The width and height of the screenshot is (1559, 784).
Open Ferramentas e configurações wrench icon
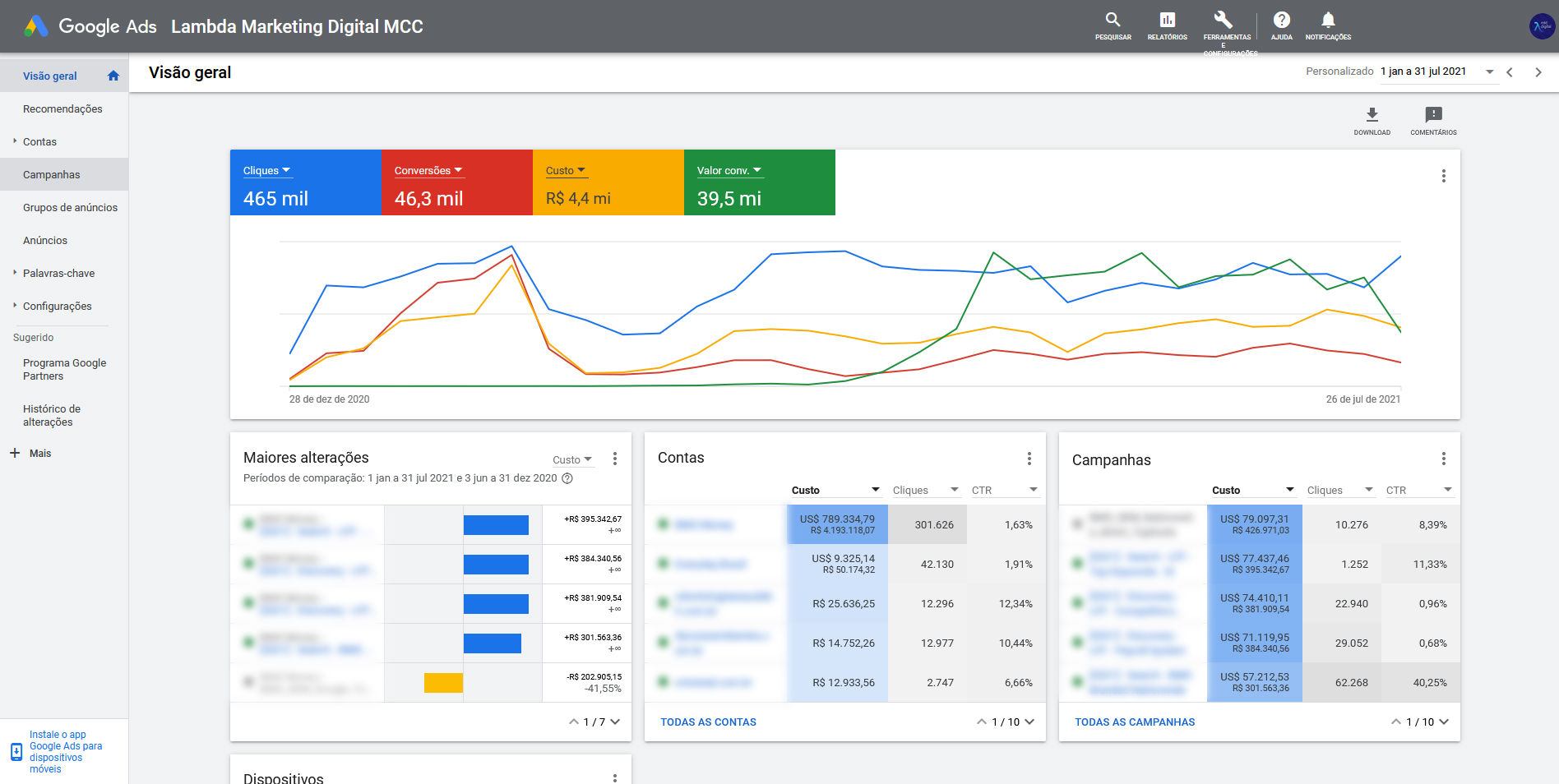click(x=1224, y=20)
